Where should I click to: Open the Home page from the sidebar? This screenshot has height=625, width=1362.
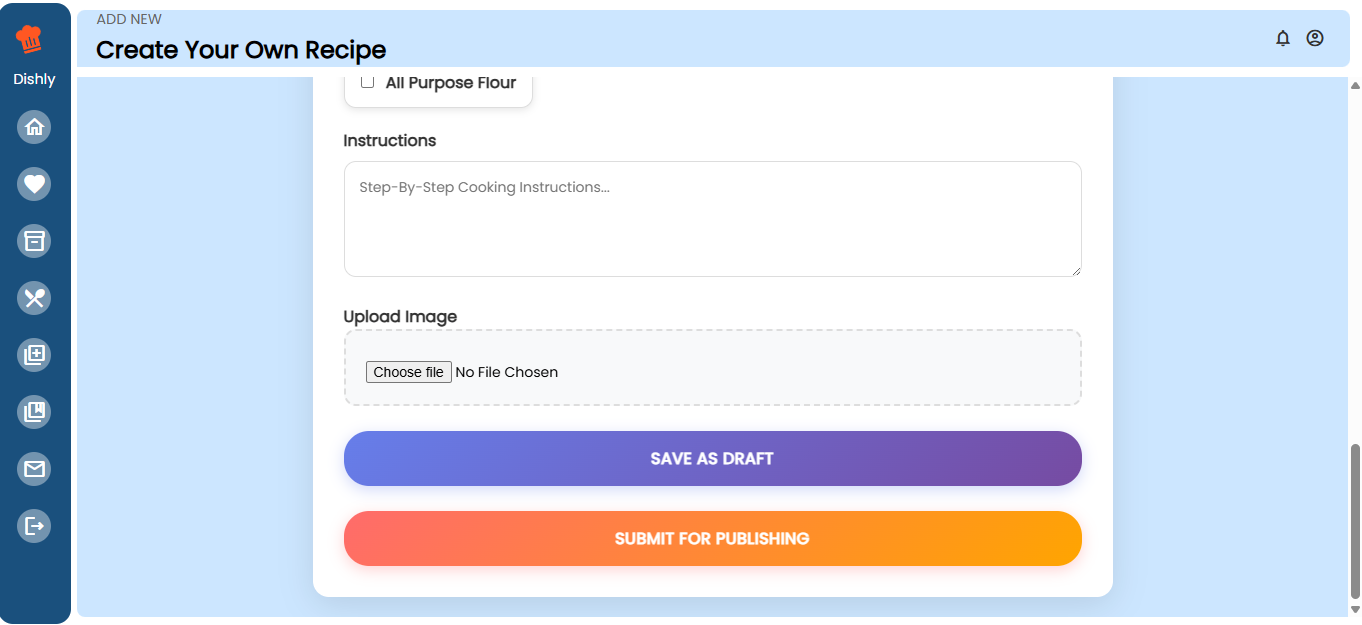click(34, 127)
